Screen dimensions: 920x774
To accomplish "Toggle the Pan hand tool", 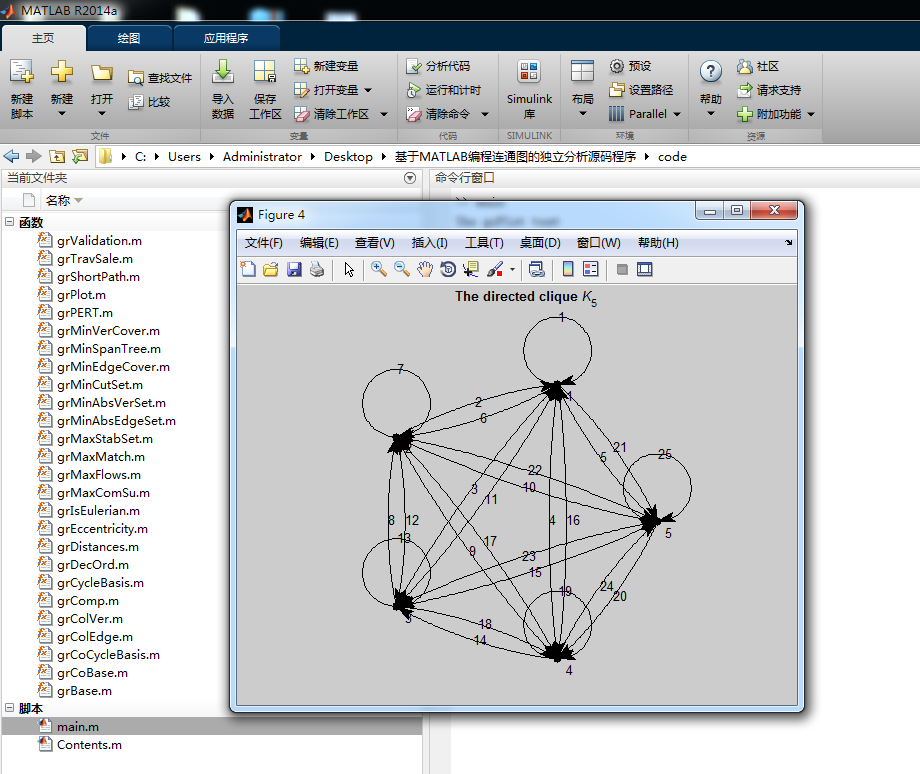I will pyautogui.click(x=425, y=269).
